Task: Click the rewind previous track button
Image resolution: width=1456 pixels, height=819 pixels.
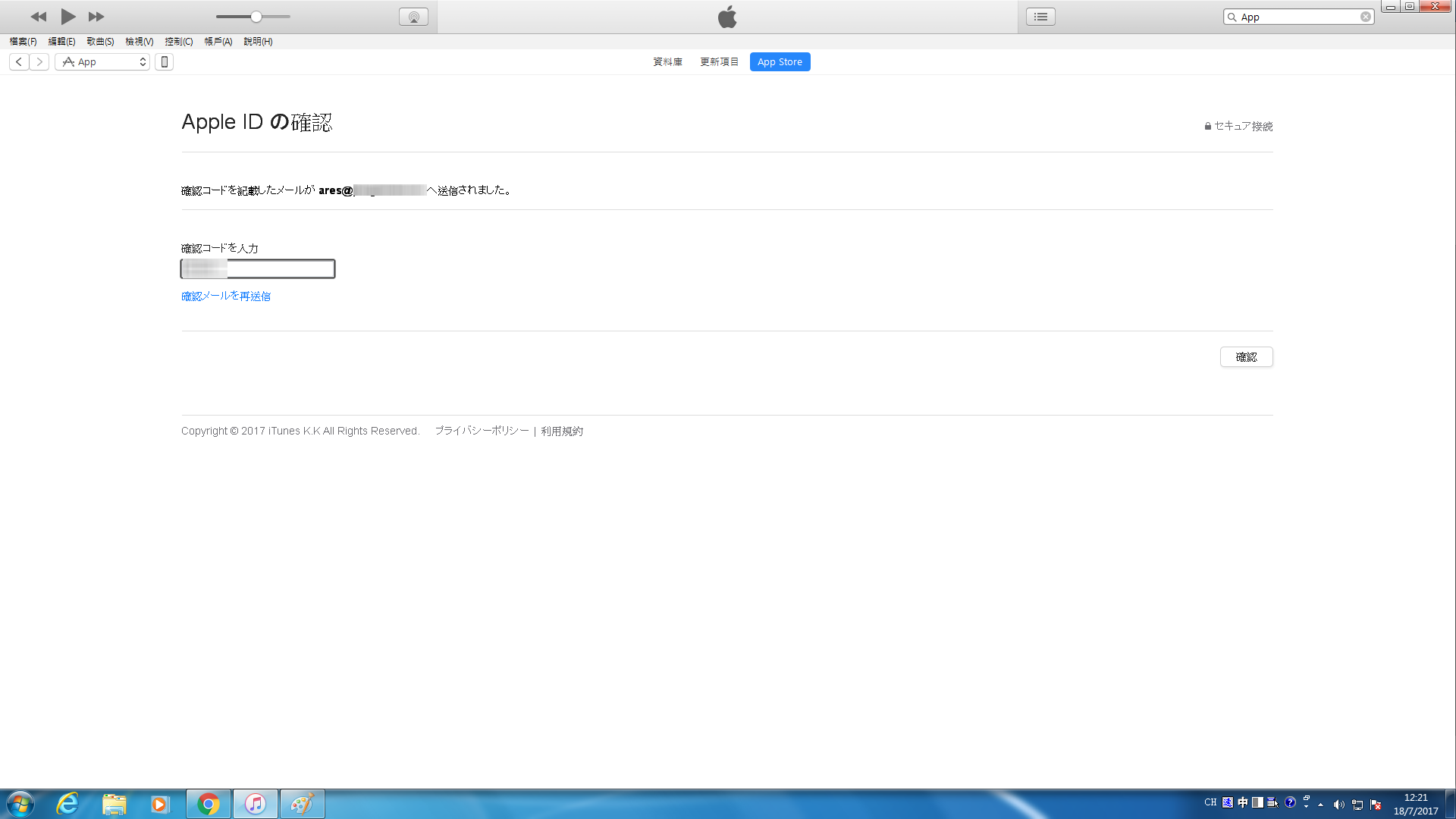Action: [38, 17]
